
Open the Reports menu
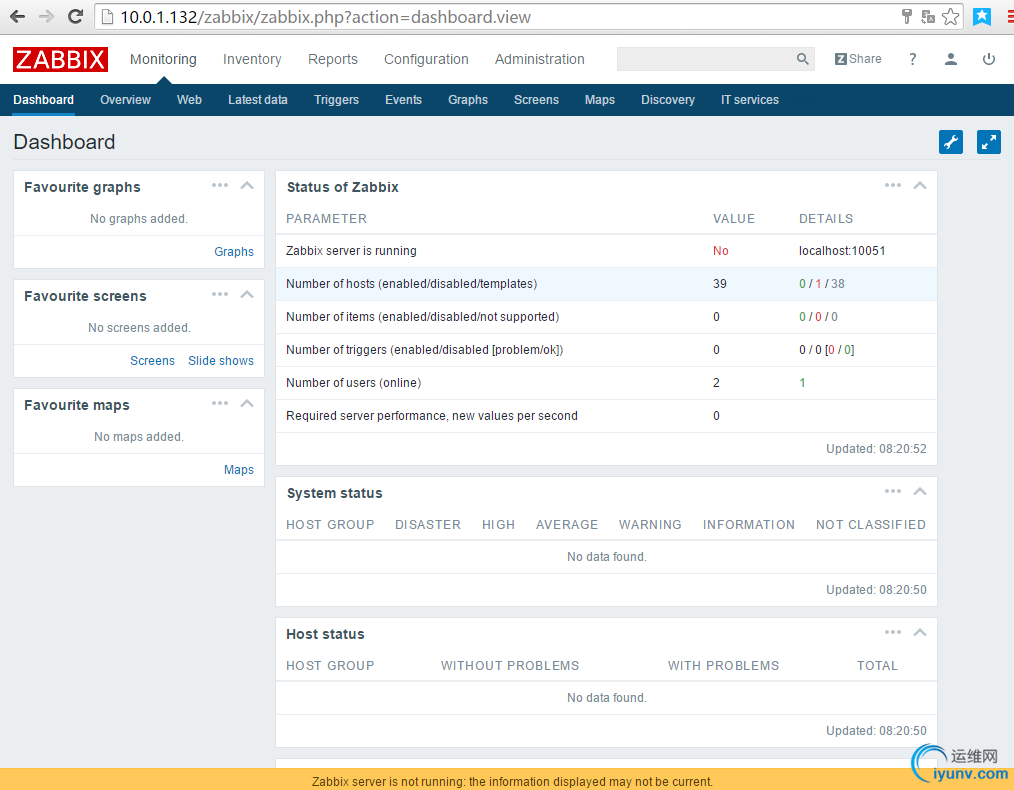click(x=332, y=59)
